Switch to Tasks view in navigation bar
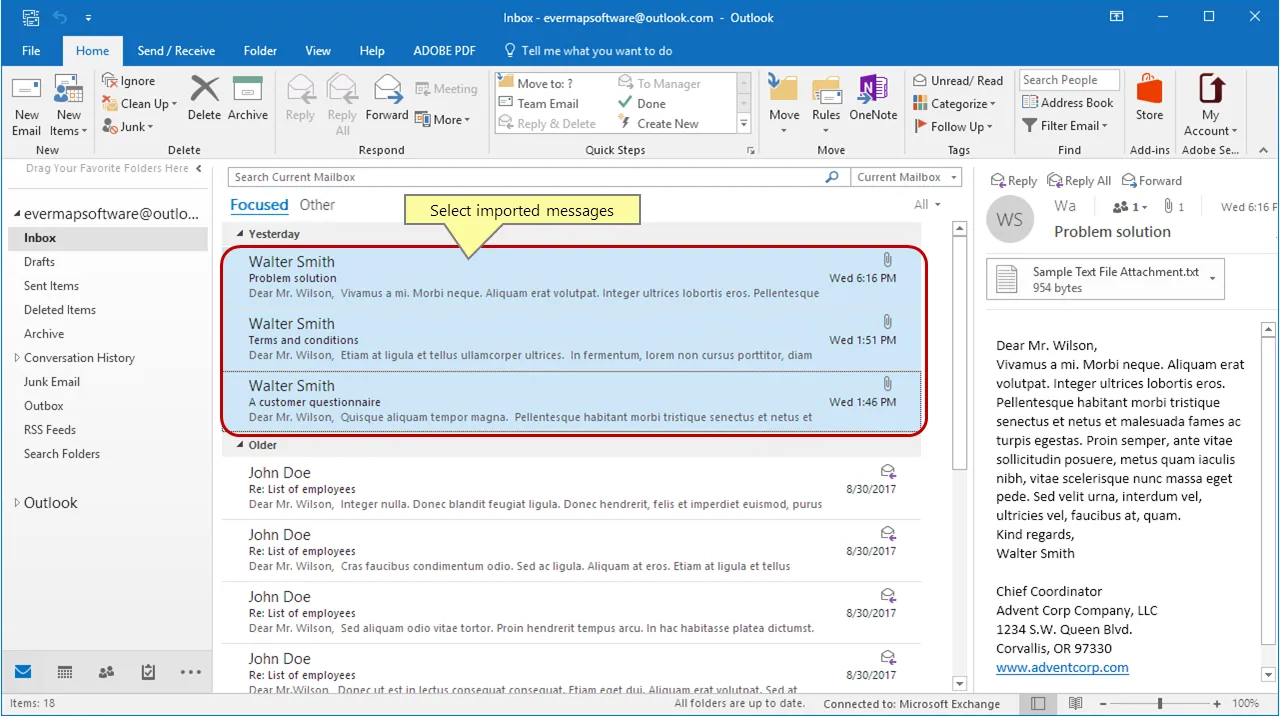The height and width of the screenshot is (720, 1280). 149,672
